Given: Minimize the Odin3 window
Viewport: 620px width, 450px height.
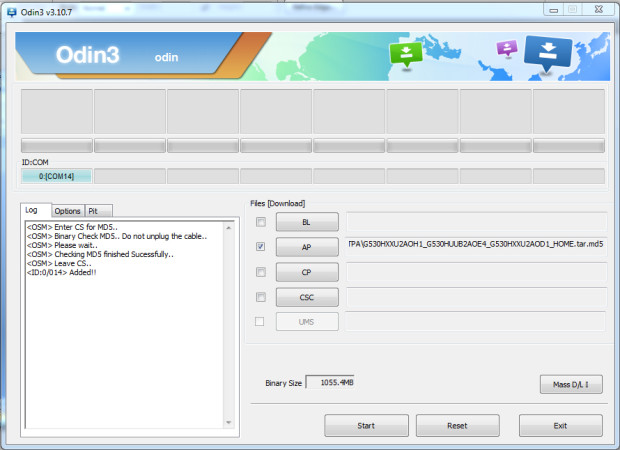Looking at the screenshot, I should 554,9.
